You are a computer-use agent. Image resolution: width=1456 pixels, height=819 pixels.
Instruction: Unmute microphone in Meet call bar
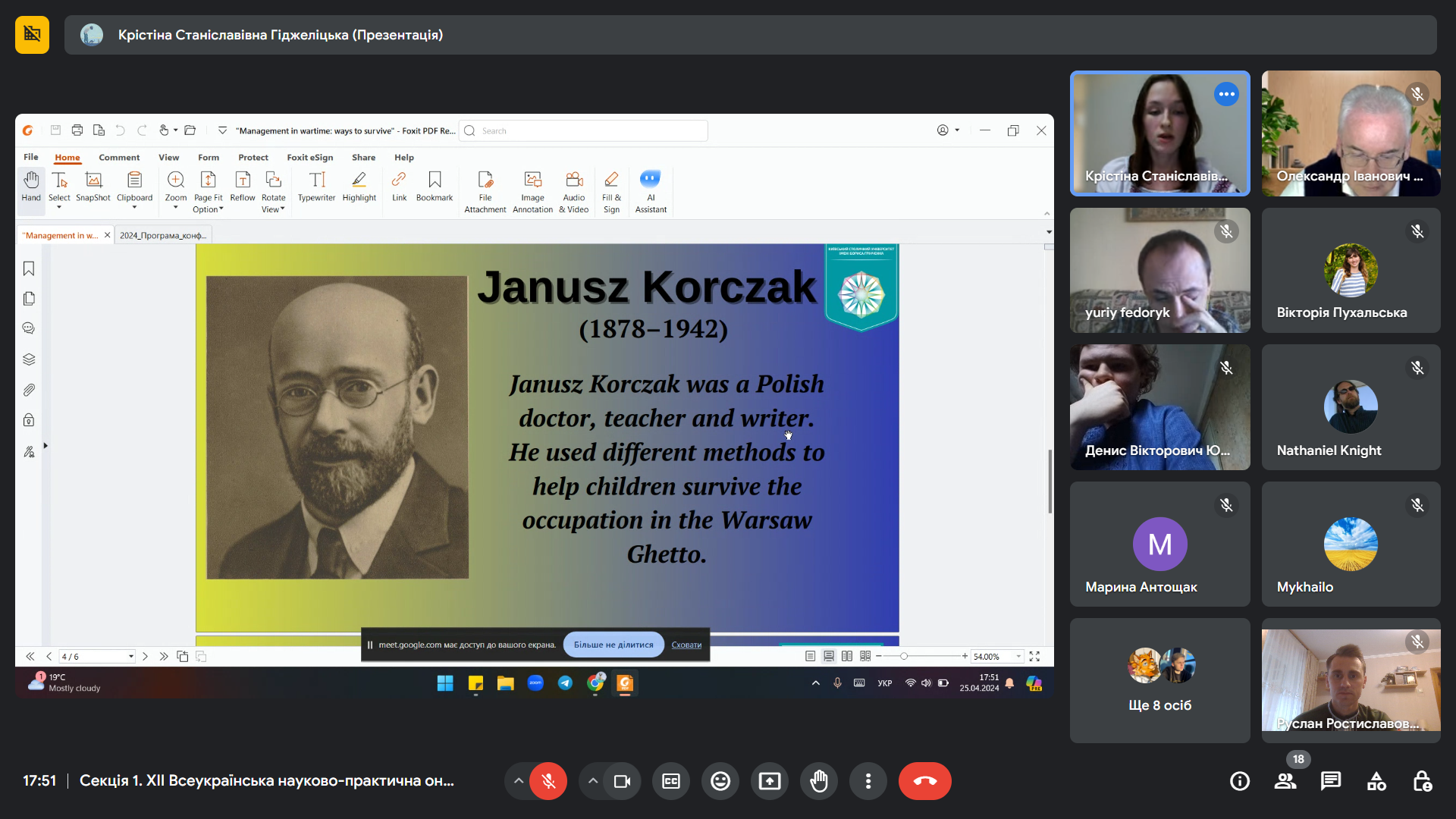(548, 781)
